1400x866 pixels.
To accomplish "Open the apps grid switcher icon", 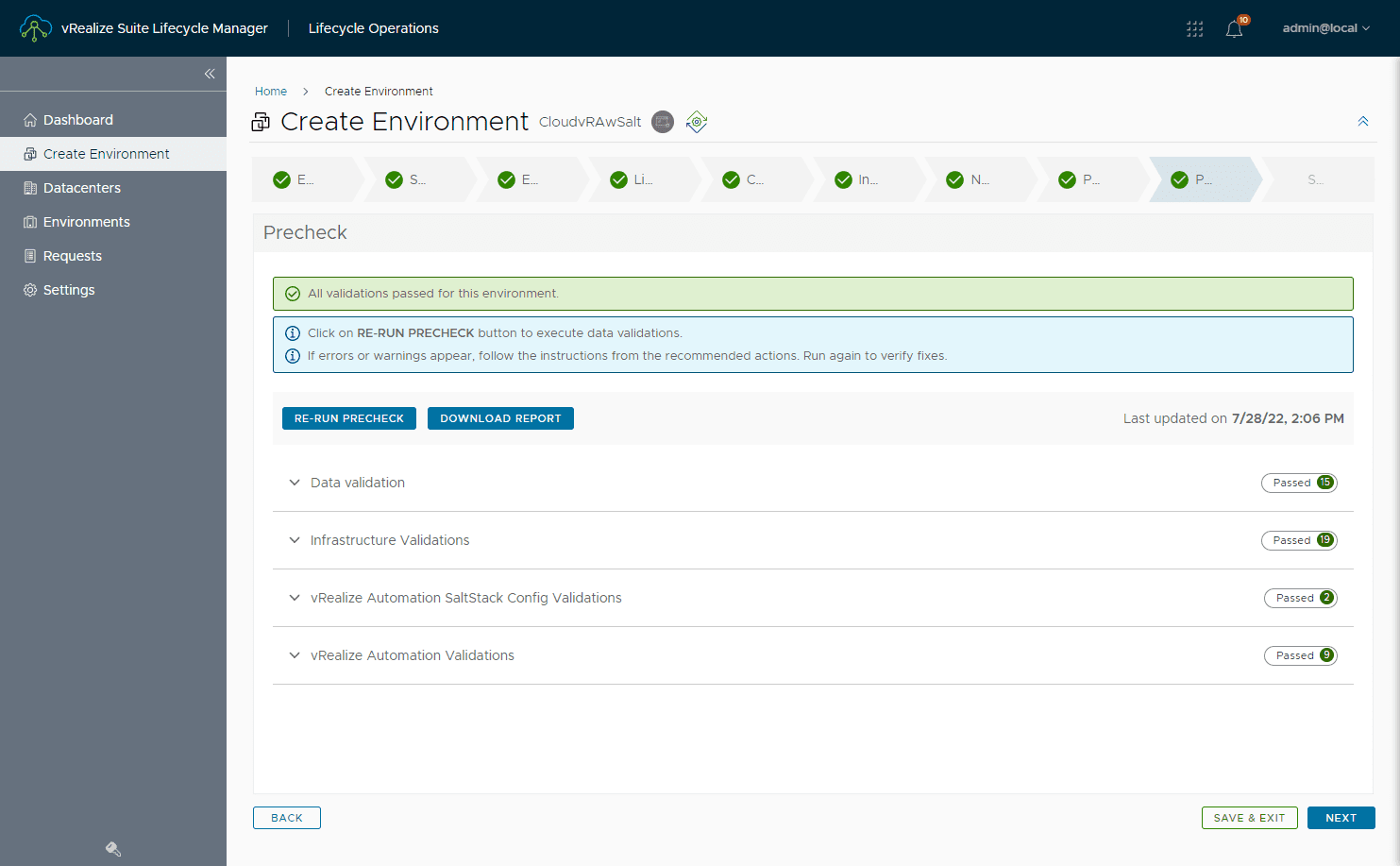I will click(1194, 28).
